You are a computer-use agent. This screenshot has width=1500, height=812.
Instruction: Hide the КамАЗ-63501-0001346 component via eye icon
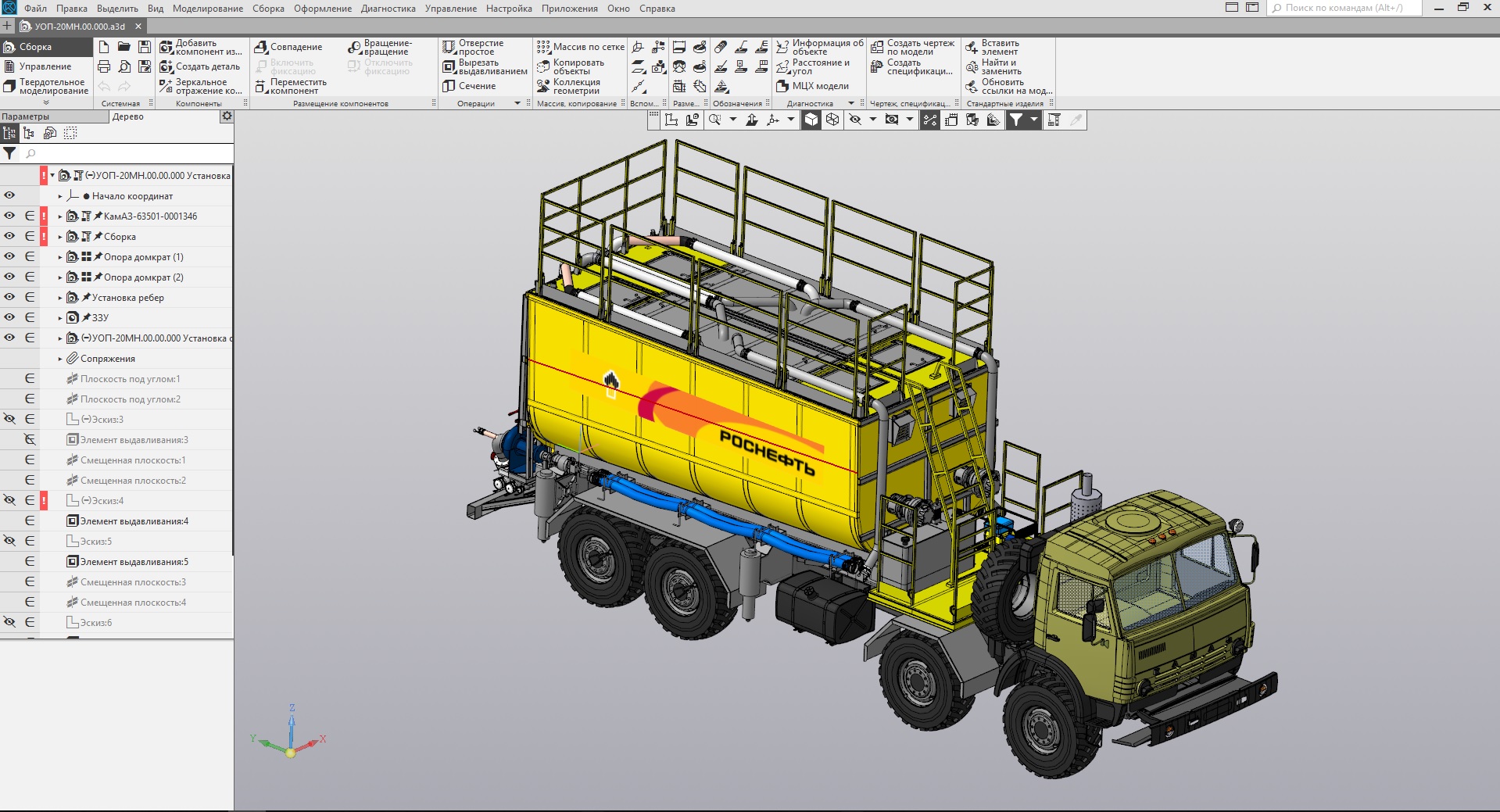click(9, 216)
